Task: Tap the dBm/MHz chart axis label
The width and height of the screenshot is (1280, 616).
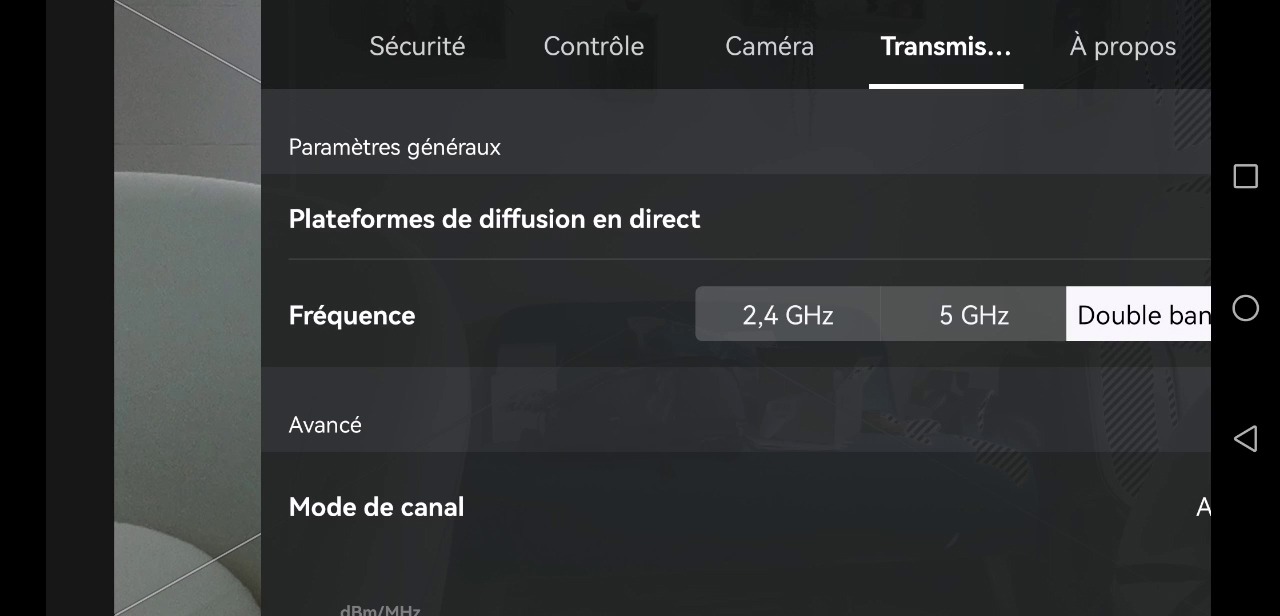Action: (x=380, y=609)
